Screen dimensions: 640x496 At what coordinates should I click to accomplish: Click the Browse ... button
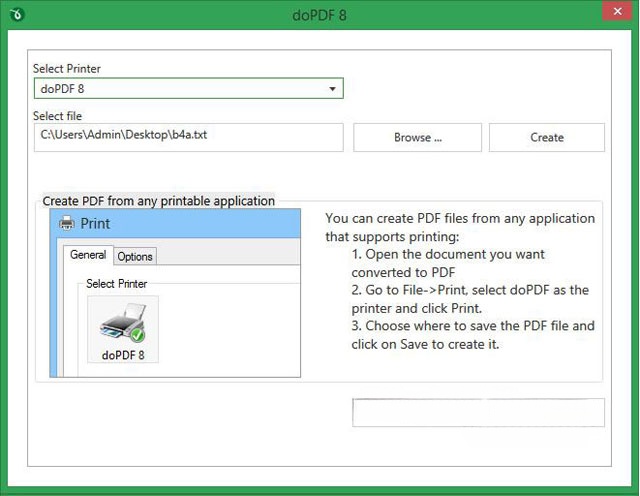(x=417, y=138)
